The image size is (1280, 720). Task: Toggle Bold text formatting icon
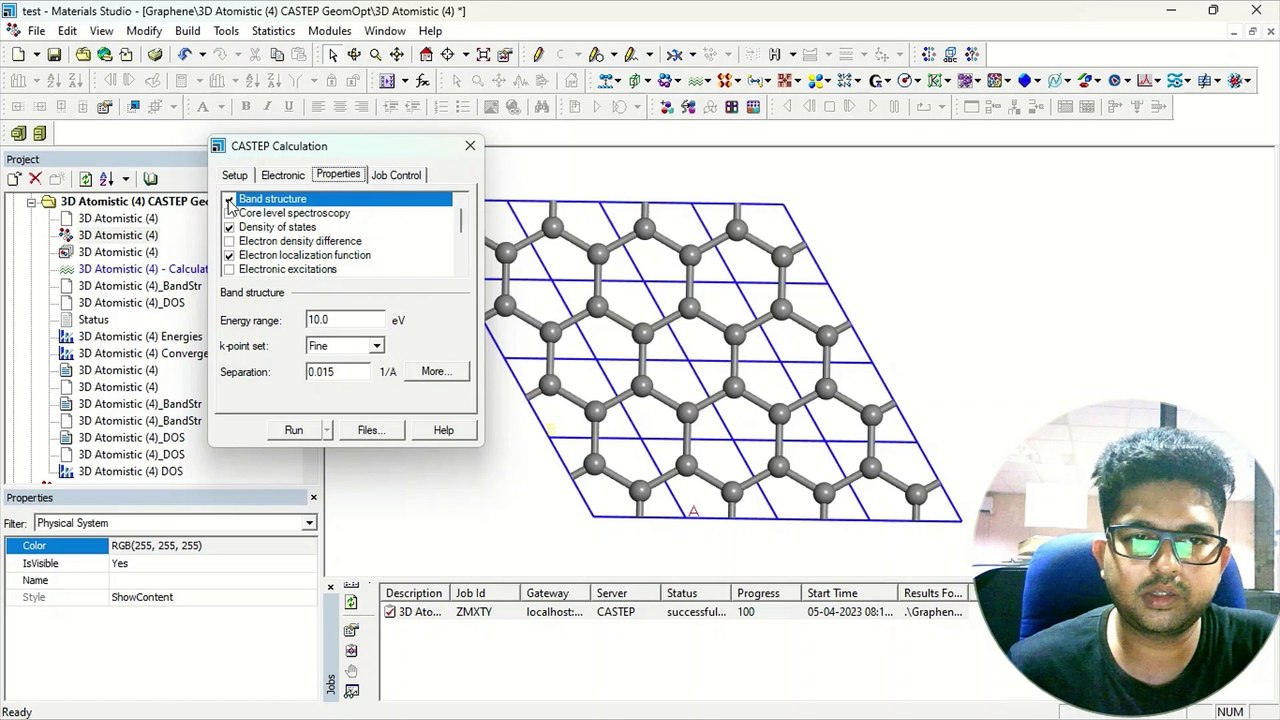tap(246, 107)
